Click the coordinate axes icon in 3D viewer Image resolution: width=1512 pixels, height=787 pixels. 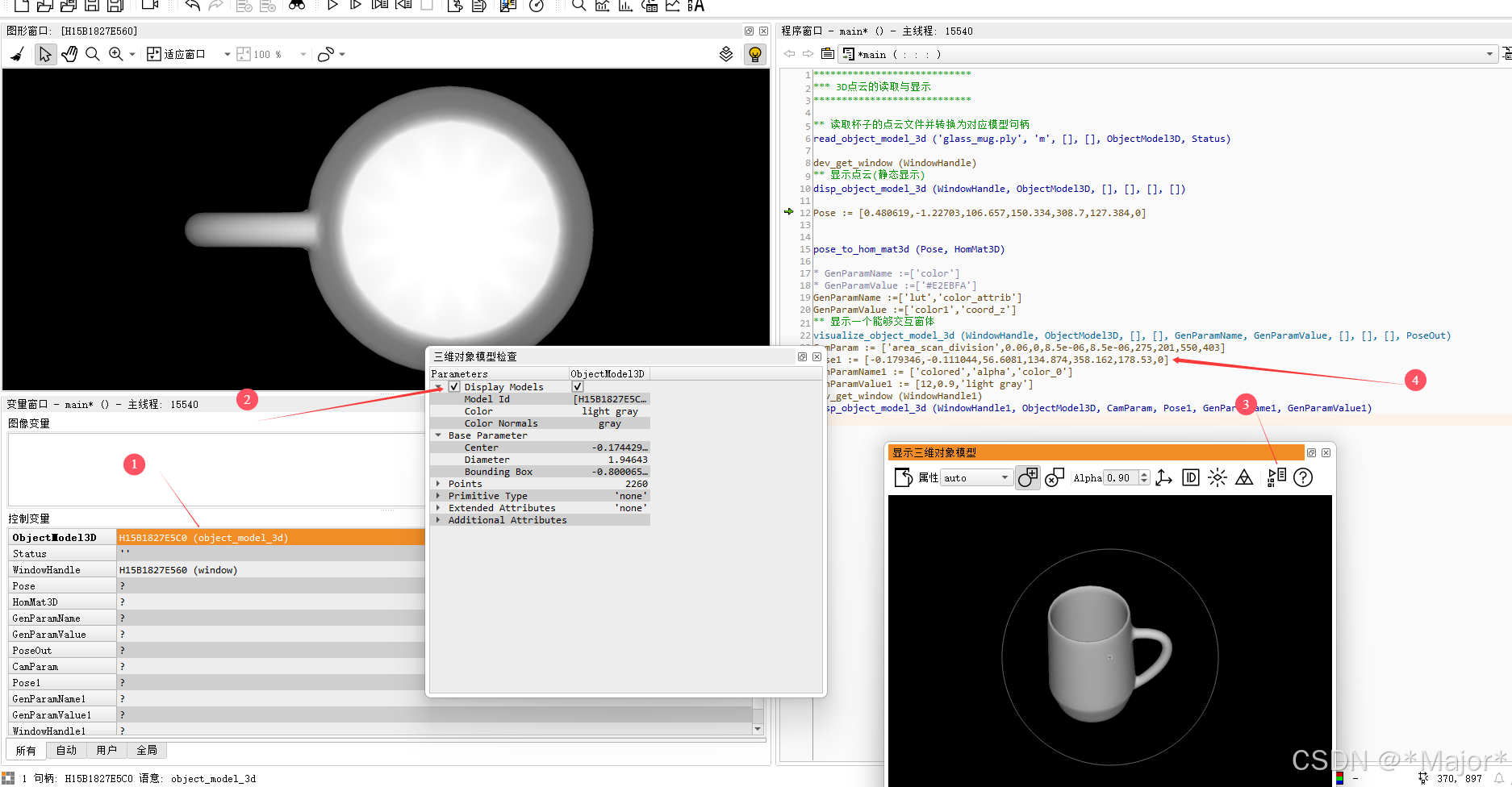coord(1163,477)
